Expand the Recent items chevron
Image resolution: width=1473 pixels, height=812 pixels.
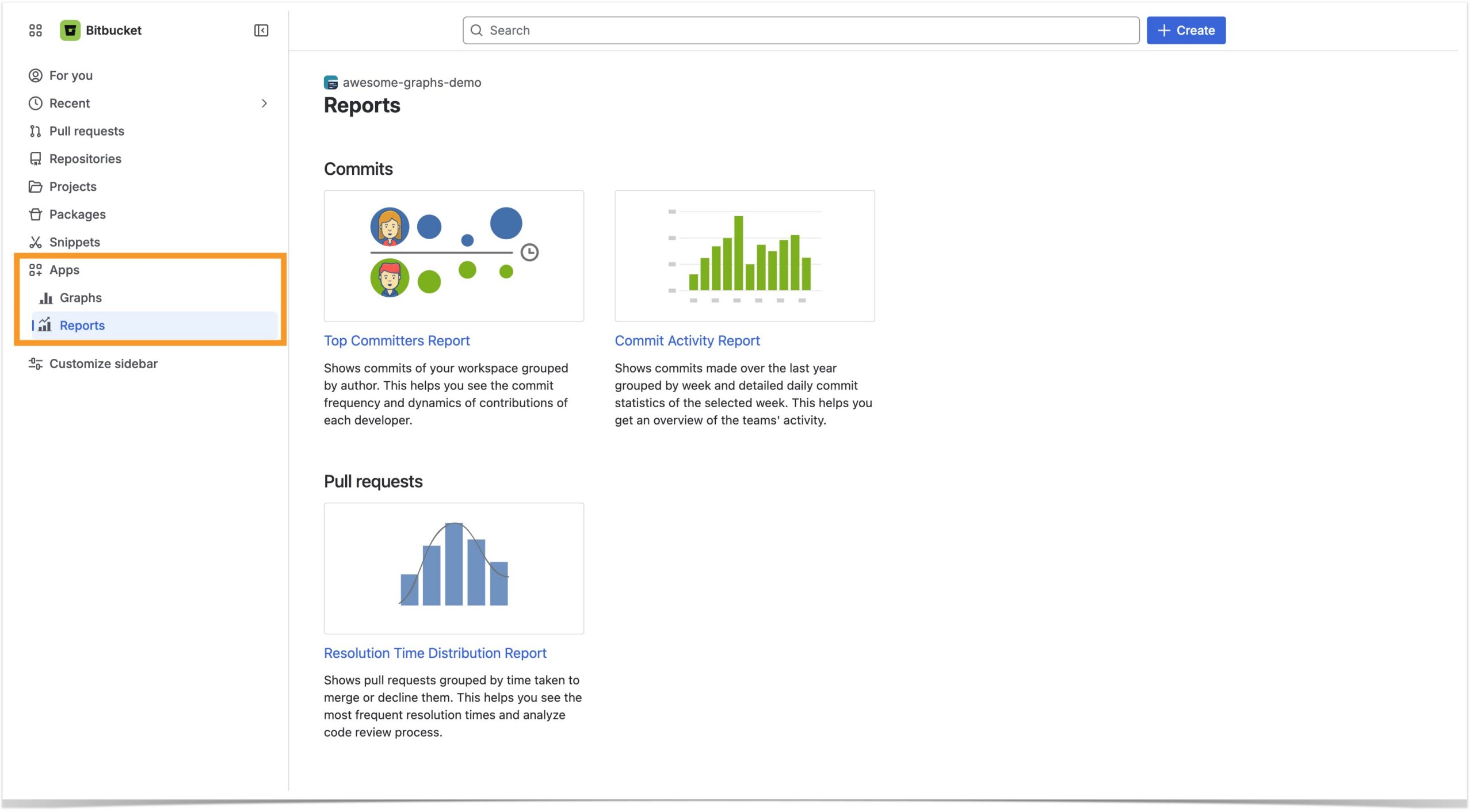tap(265, 103)
